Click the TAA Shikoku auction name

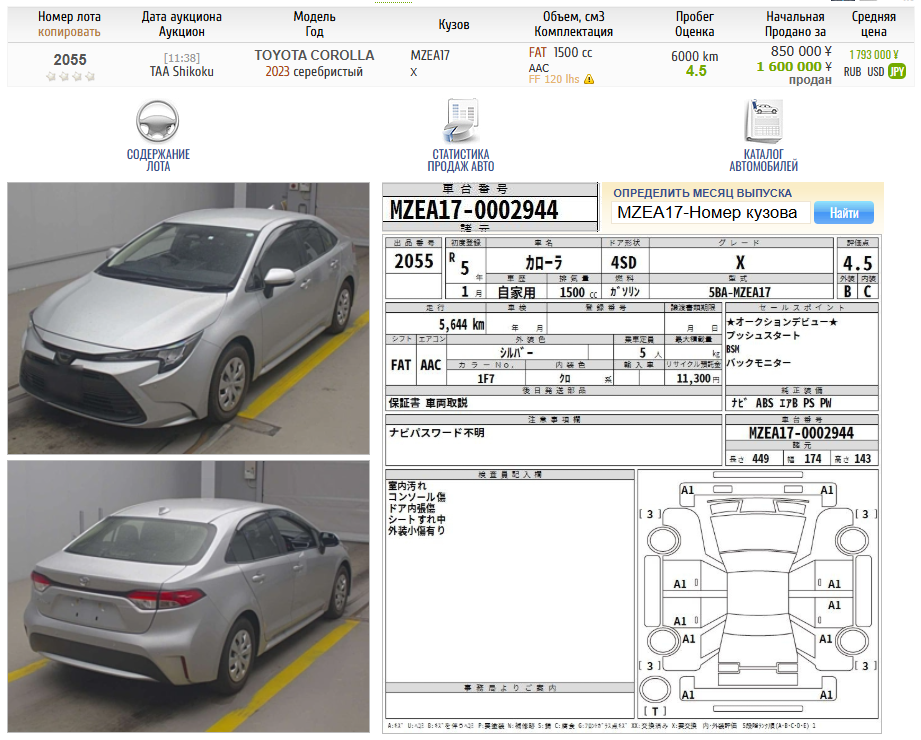pyautogui.click(x=181, y=72)
